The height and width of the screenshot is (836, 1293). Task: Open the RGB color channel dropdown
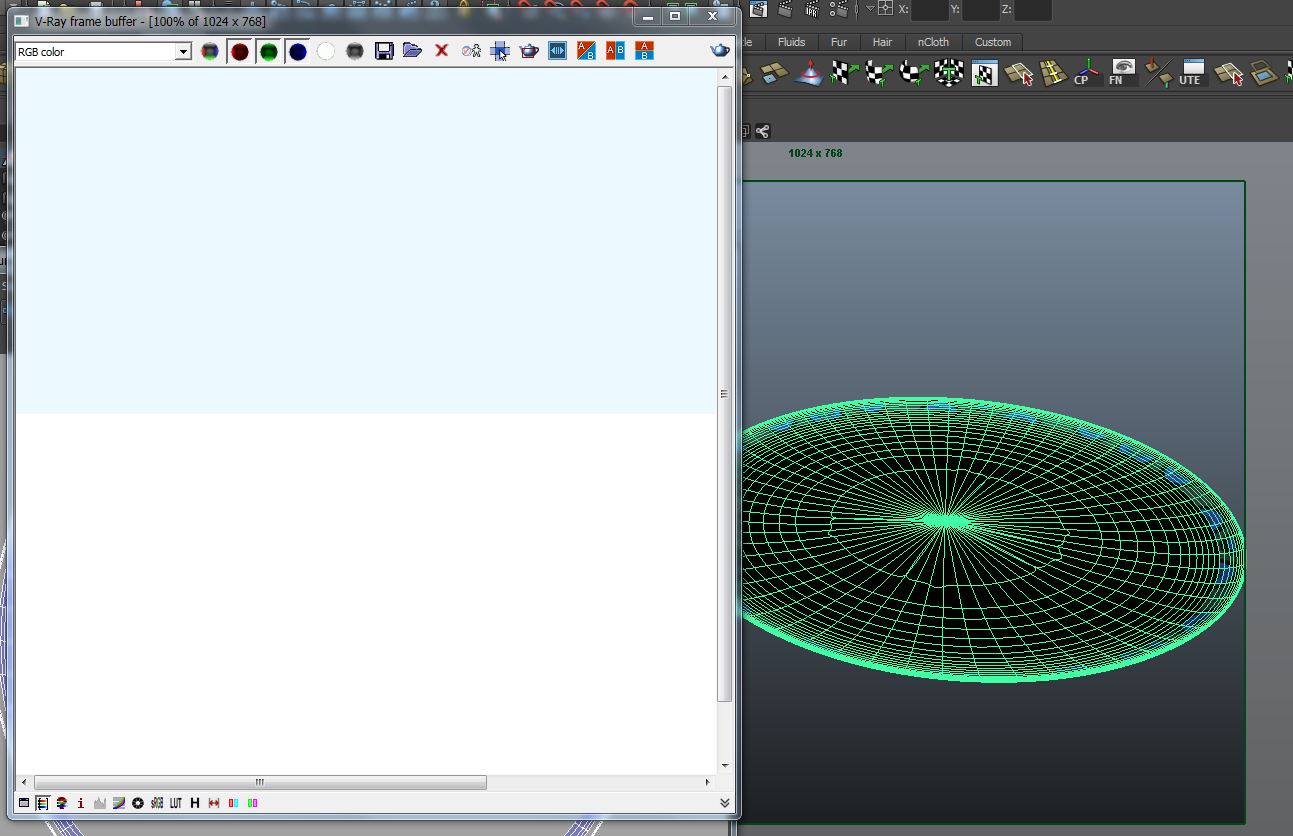[183, 52]
